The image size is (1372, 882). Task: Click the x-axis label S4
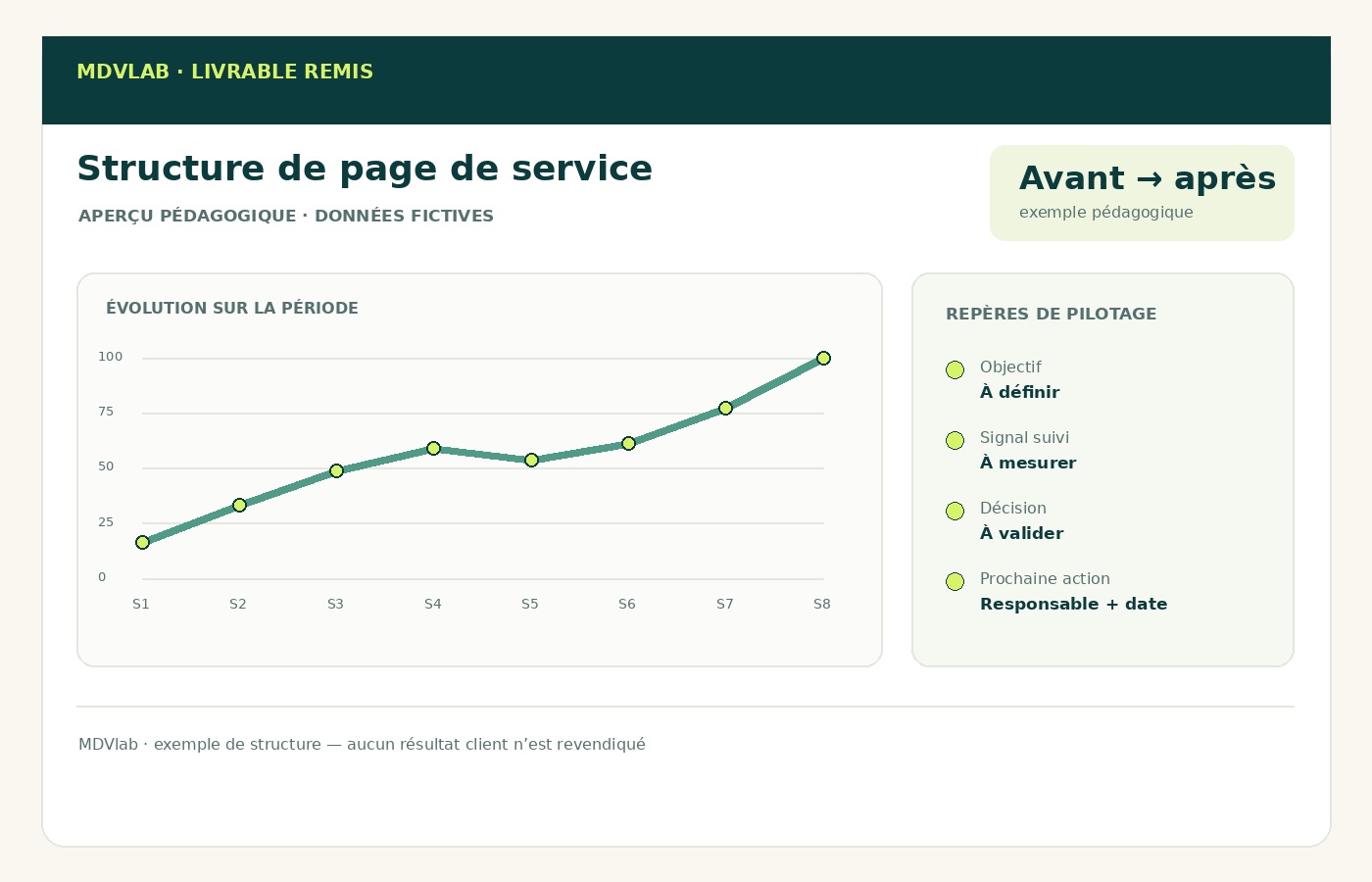(x=432, y=604)
